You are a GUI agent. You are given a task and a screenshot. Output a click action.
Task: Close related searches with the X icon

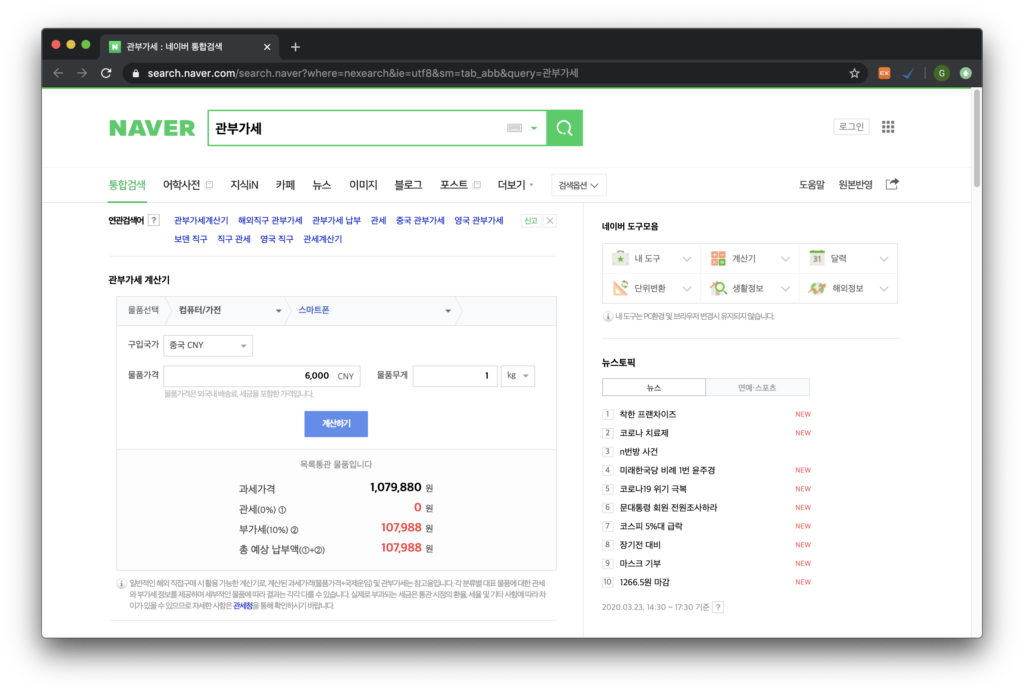[550, 221]
